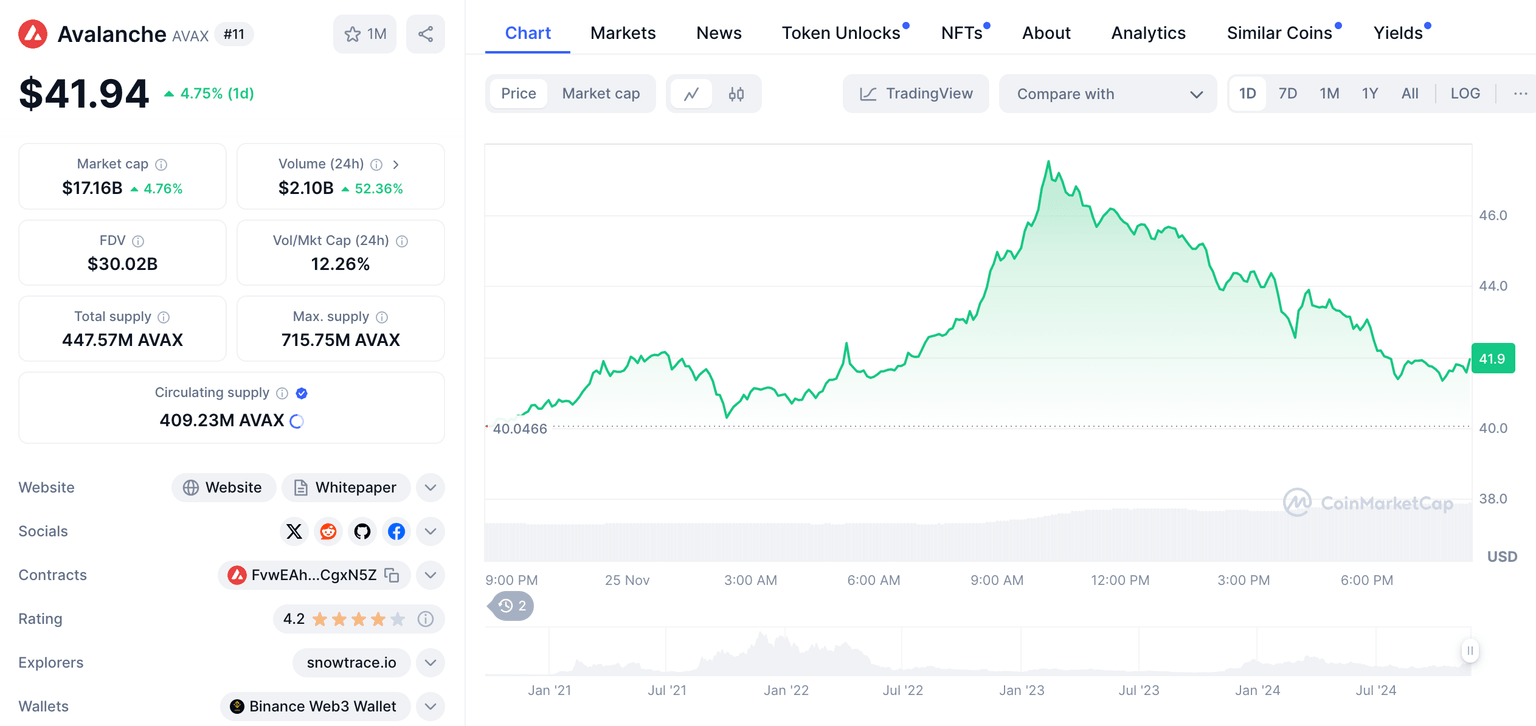Expand the Explorers list next to snowtrace.io
This screenshot has height=726, width=1536.
[430, 663]
